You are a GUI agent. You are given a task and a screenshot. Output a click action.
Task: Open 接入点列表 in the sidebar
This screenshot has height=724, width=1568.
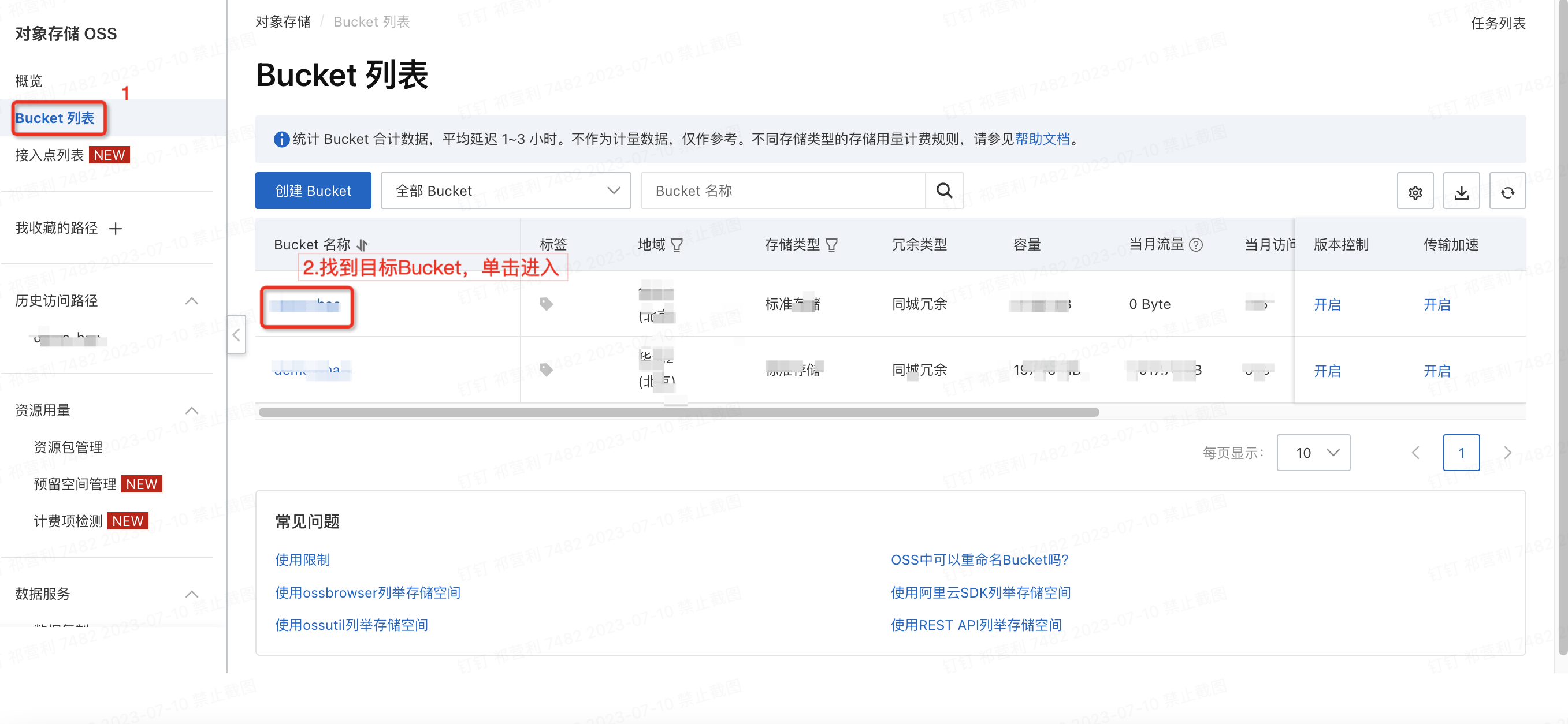coord(49,155)
